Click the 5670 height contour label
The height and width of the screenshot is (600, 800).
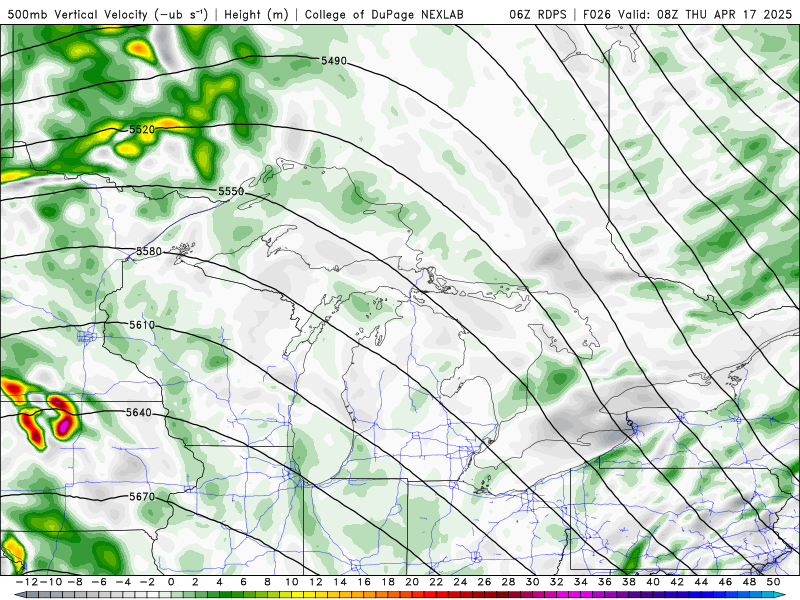[142, 496]
